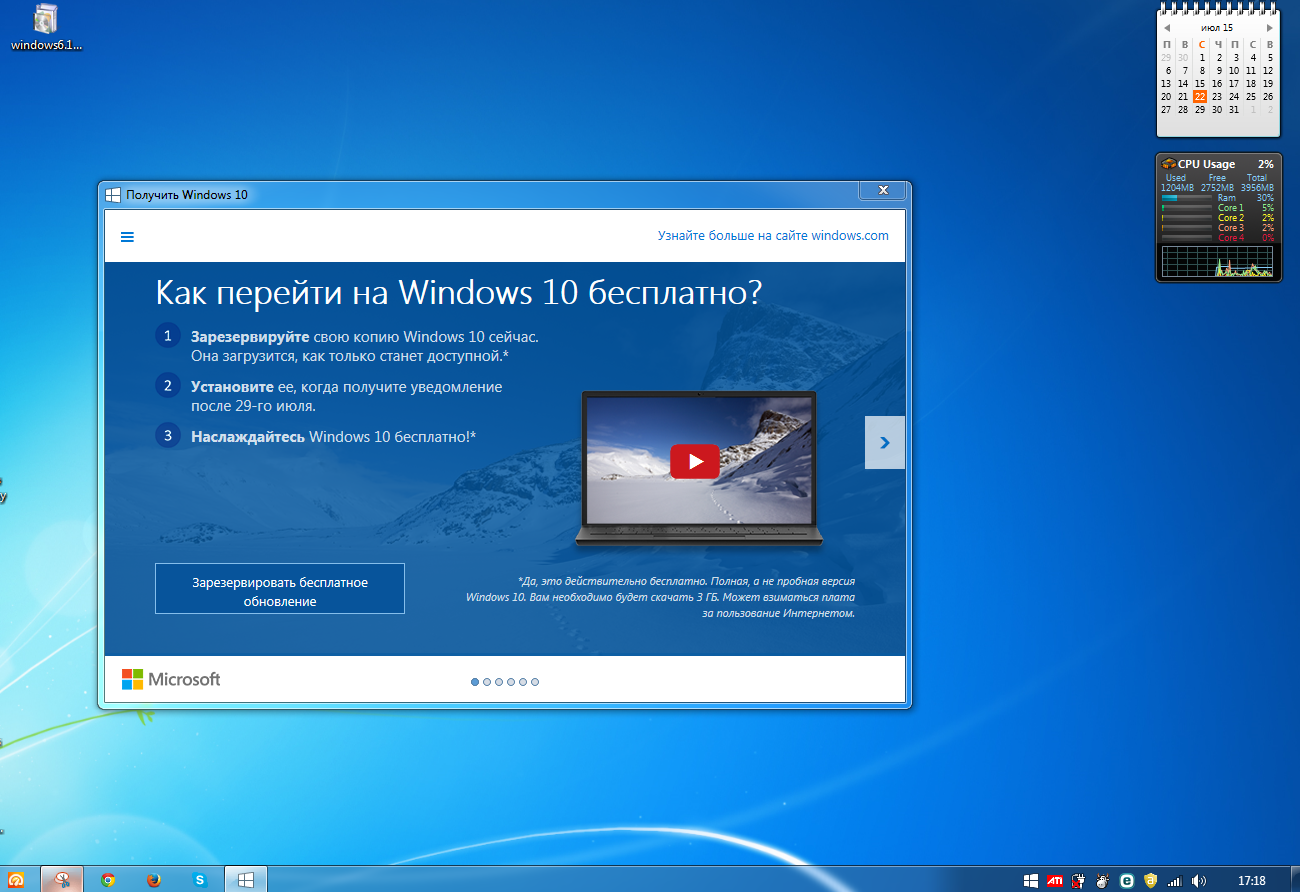Click step 3 number circle
Viewport: 1300px width, 892px height.
point(168,435)
